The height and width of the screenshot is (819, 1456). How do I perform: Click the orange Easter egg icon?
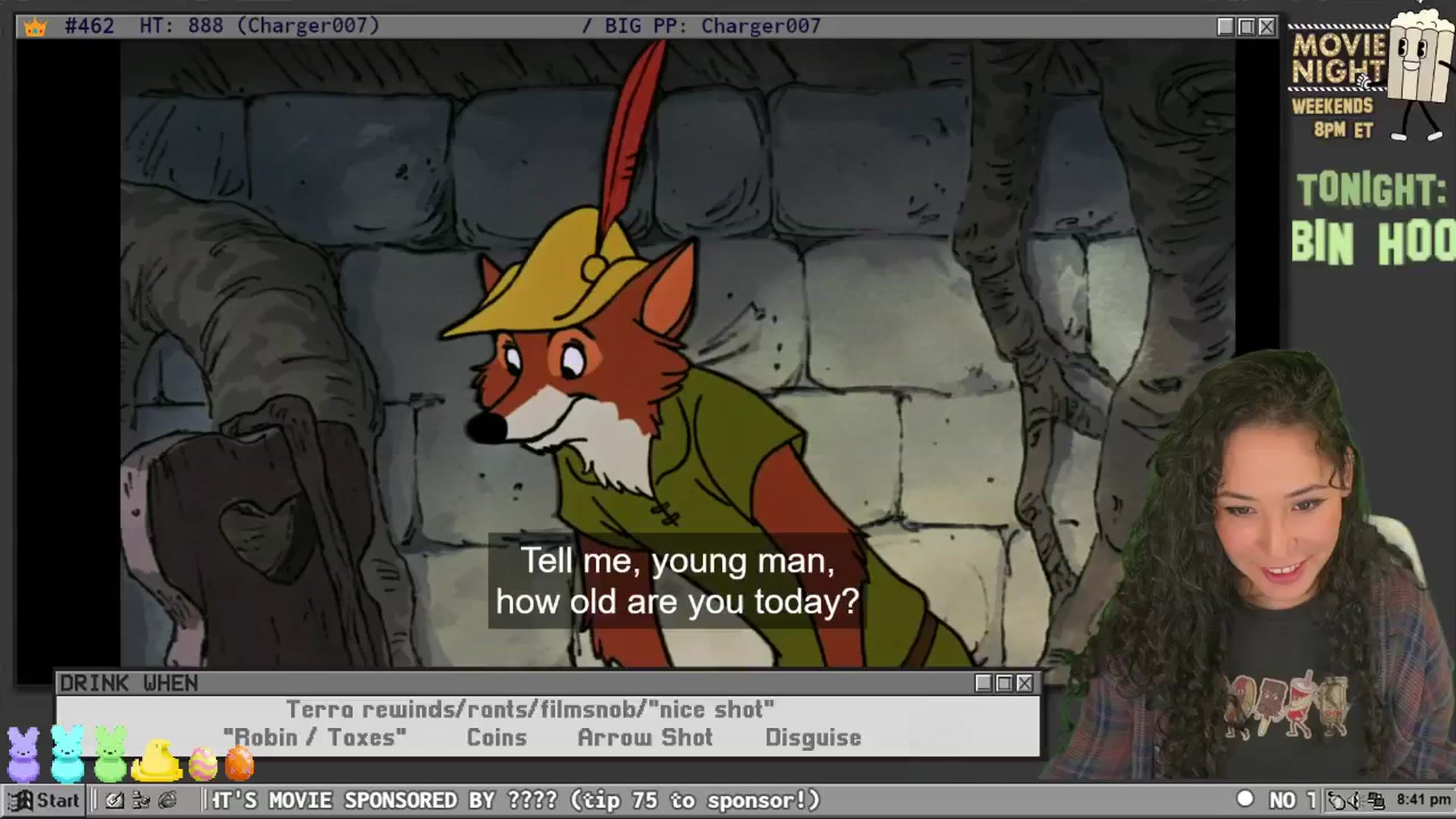pos(240,763)
